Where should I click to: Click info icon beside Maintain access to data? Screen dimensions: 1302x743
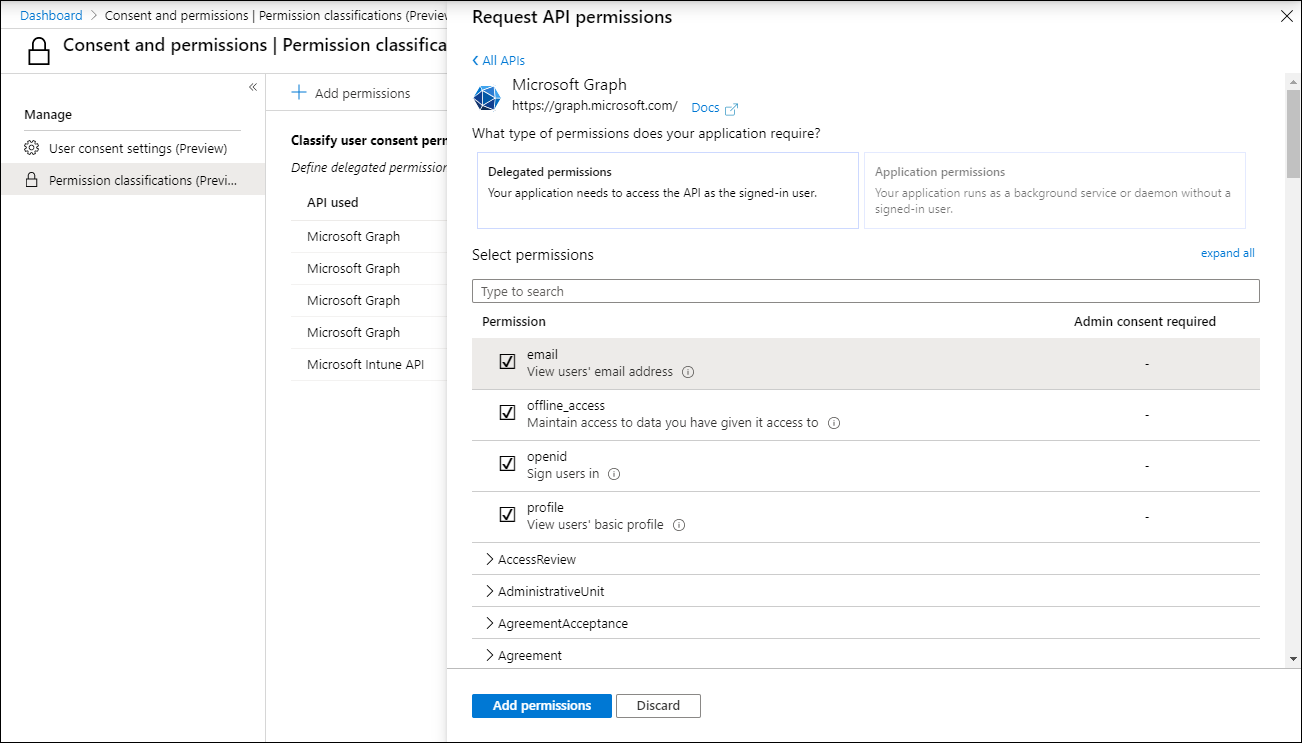834,423
